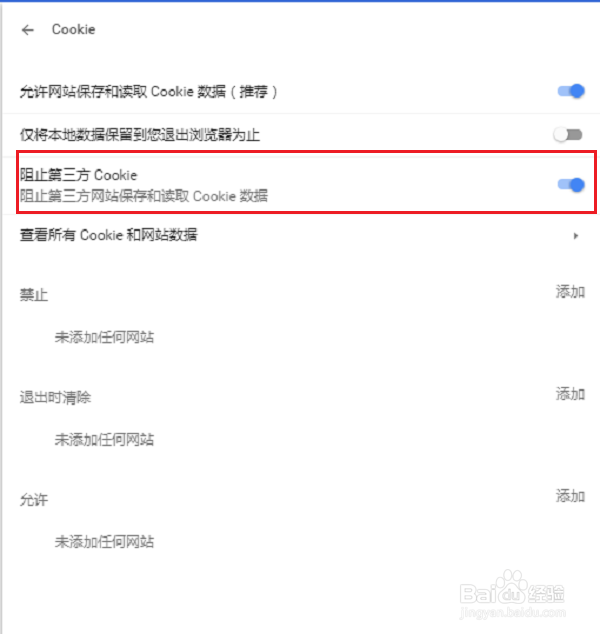This screenshot has width=600, height=634.
Task: Click the 仅将本地数据保留到您退出浏览器为止 label
Action: pos(140,135)
